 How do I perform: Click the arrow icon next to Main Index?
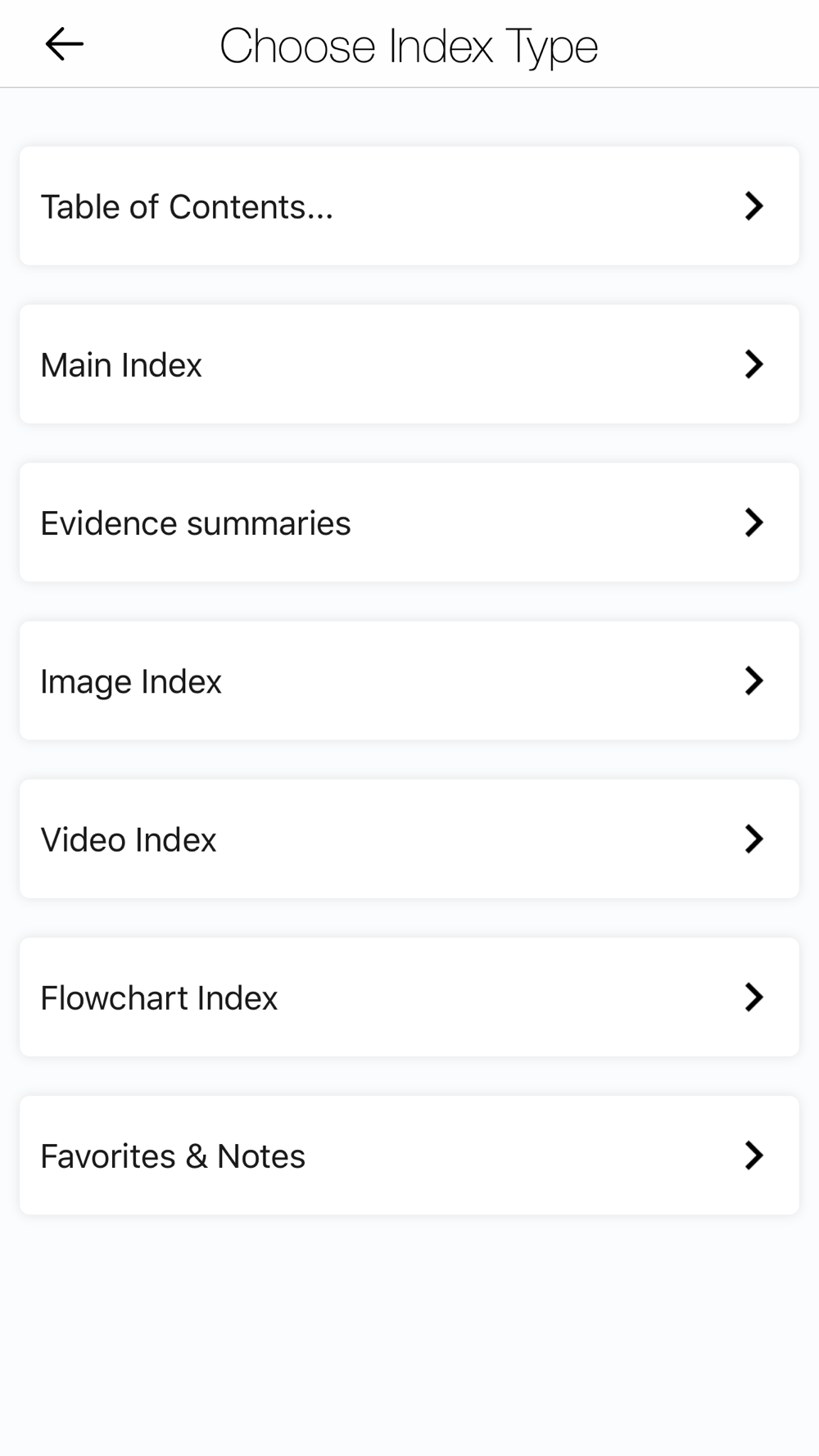click(753, 364)
